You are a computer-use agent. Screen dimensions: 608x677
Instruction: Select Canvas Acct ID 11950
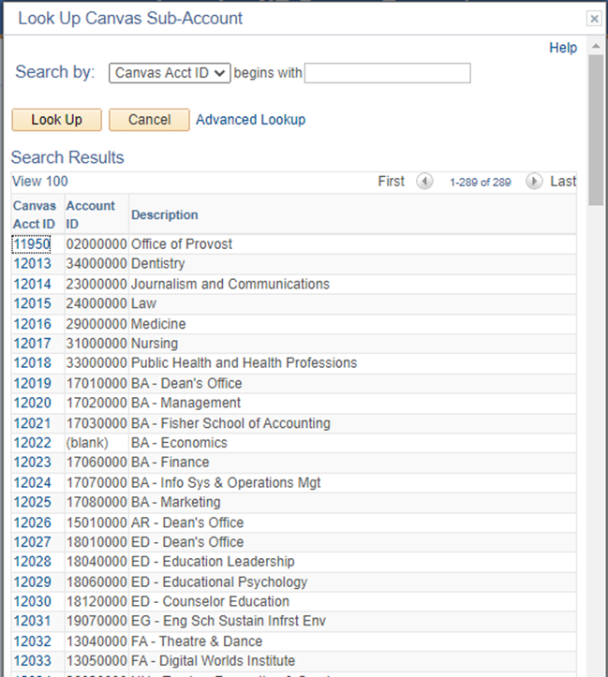pyautogui.click(x=31, y=244)
